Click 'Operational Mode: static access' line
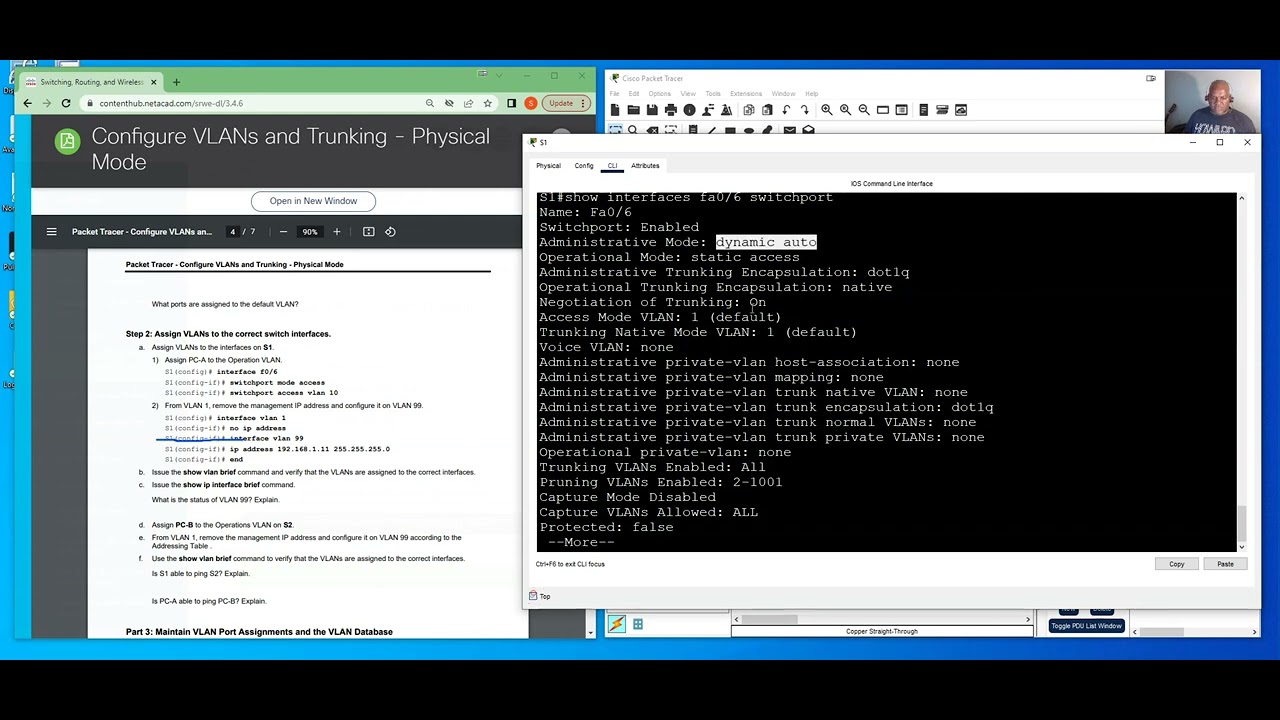The width and height of the screenshot is (1280, 720). [x=669, y=257]
